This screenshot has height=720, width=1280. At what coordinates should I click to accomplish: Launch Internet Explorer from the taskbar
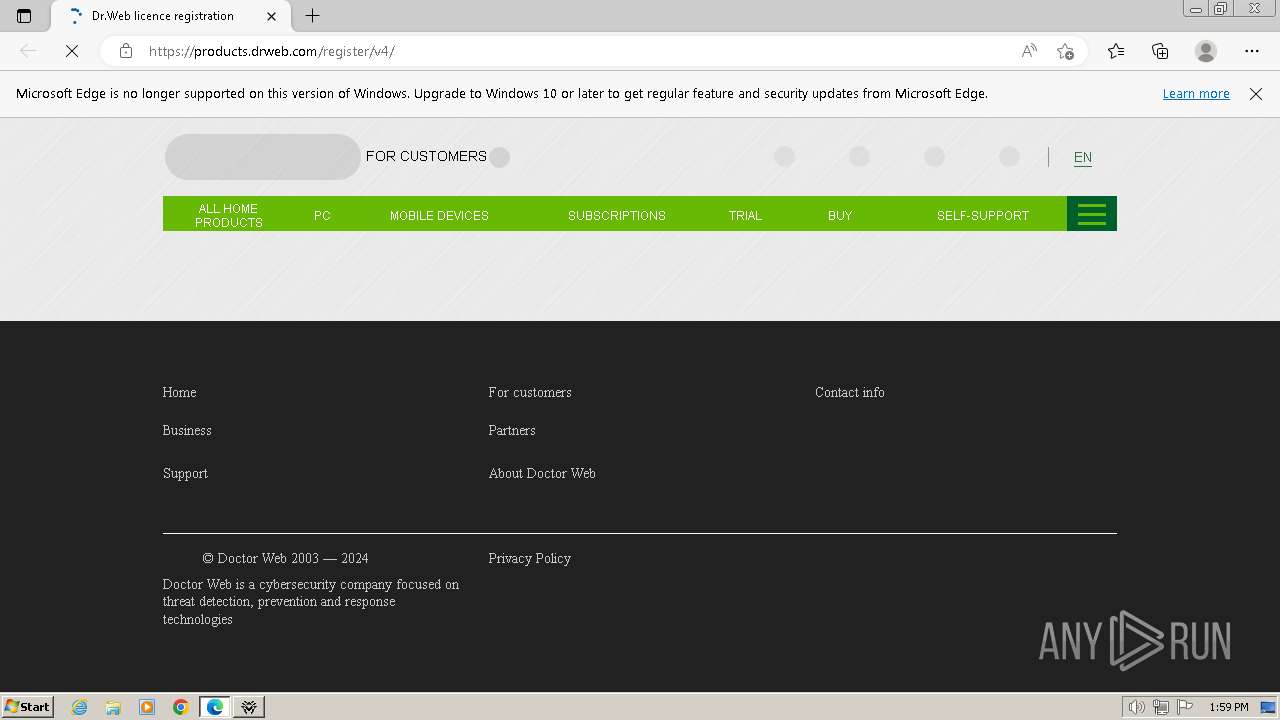(x=79, y=707)
